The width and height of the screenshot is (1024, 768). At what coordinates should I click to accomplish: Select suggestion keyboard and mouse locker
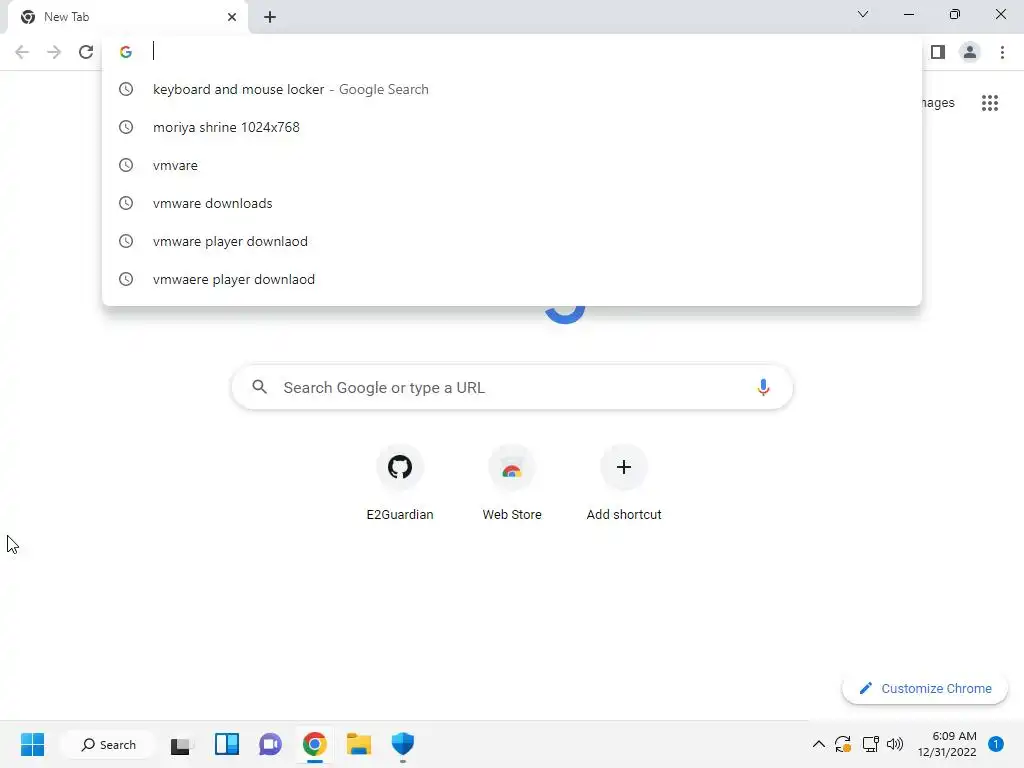pos(512,89)
